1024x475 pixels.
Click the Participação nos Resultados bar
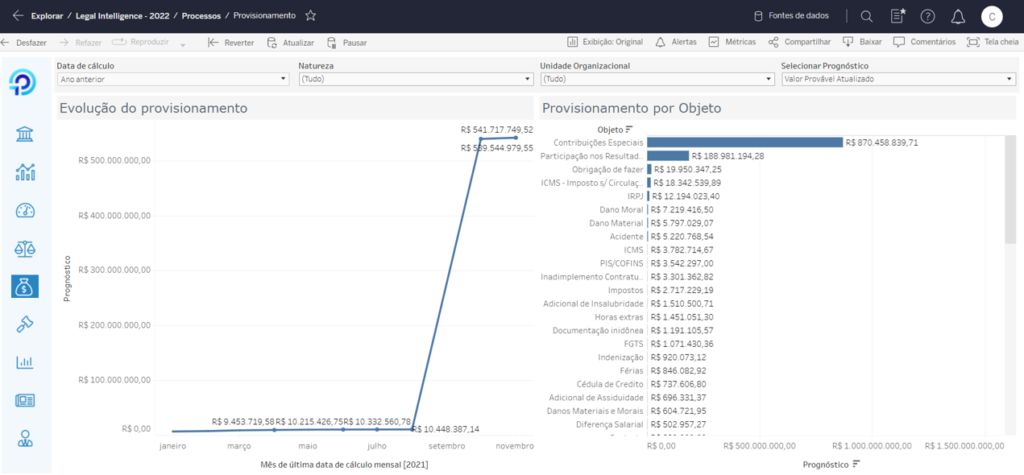pos(668,156)
